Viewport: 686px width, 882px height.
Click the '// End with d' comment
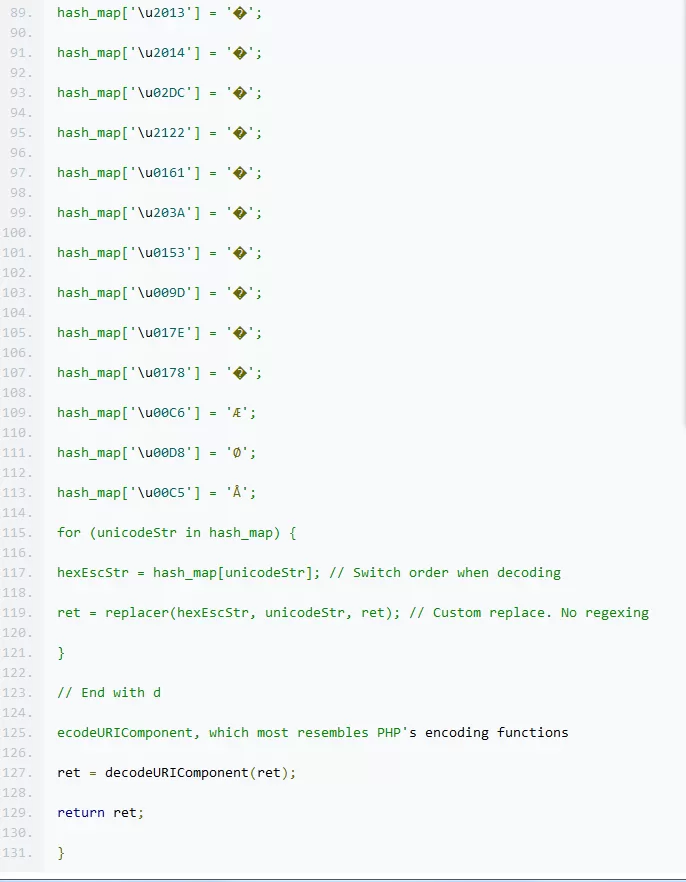click(x=109, y=692)
